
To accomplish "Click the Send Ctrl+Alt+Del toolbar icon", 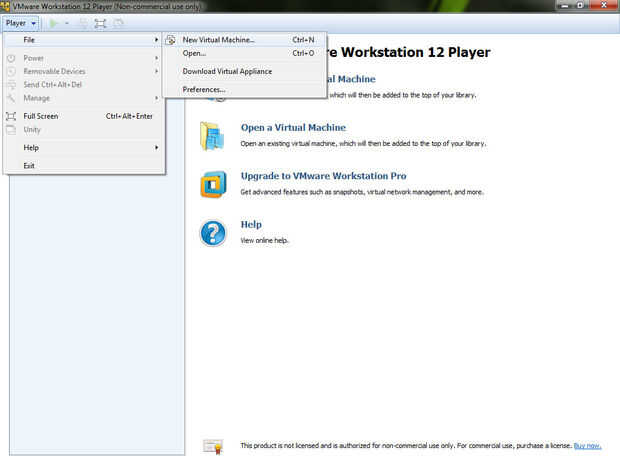I will [x=83, y=23].
